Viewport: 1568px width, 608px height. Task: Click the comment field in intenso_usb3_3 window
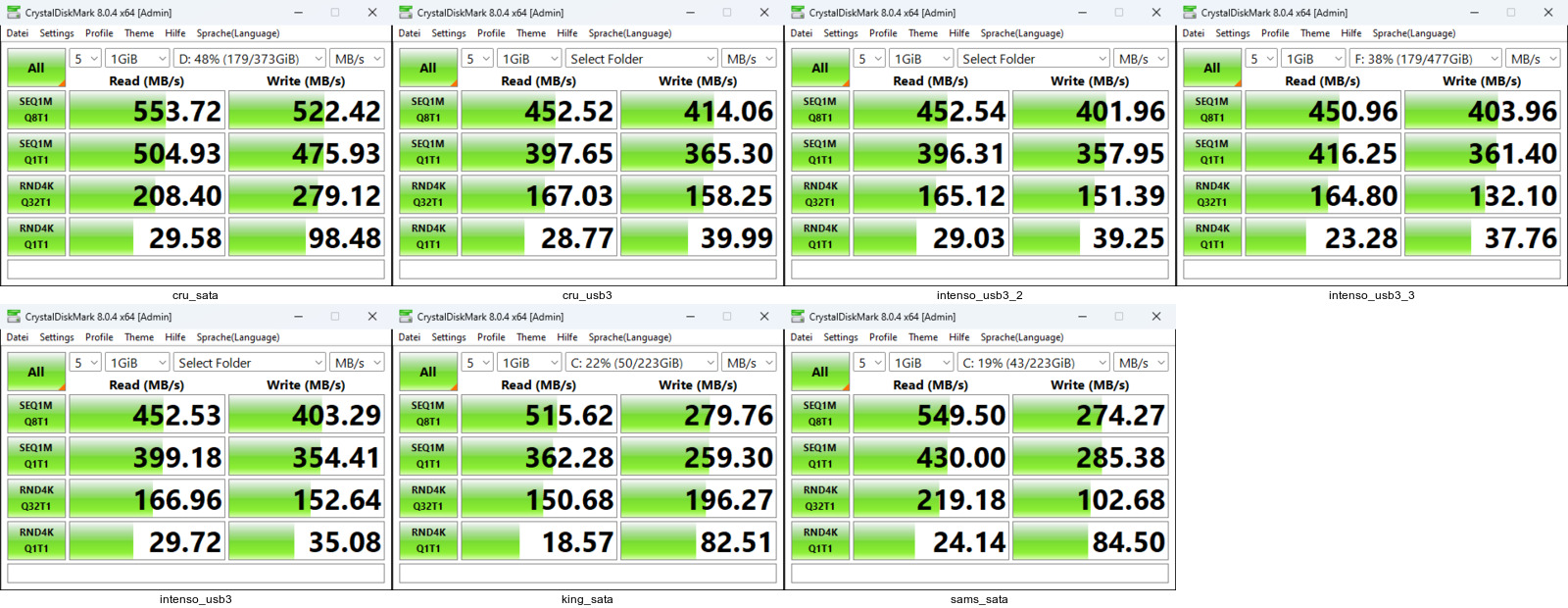(x=1372, y=269)
